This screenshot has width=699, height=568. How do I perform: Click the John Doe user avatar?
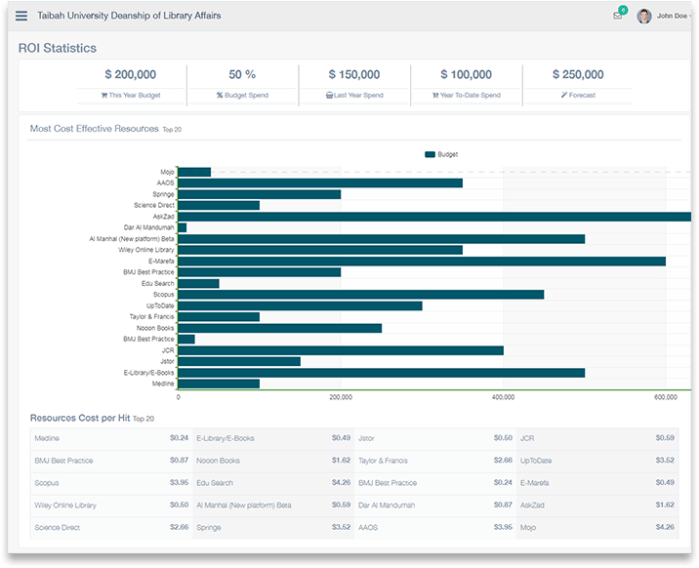click(644, 16)
